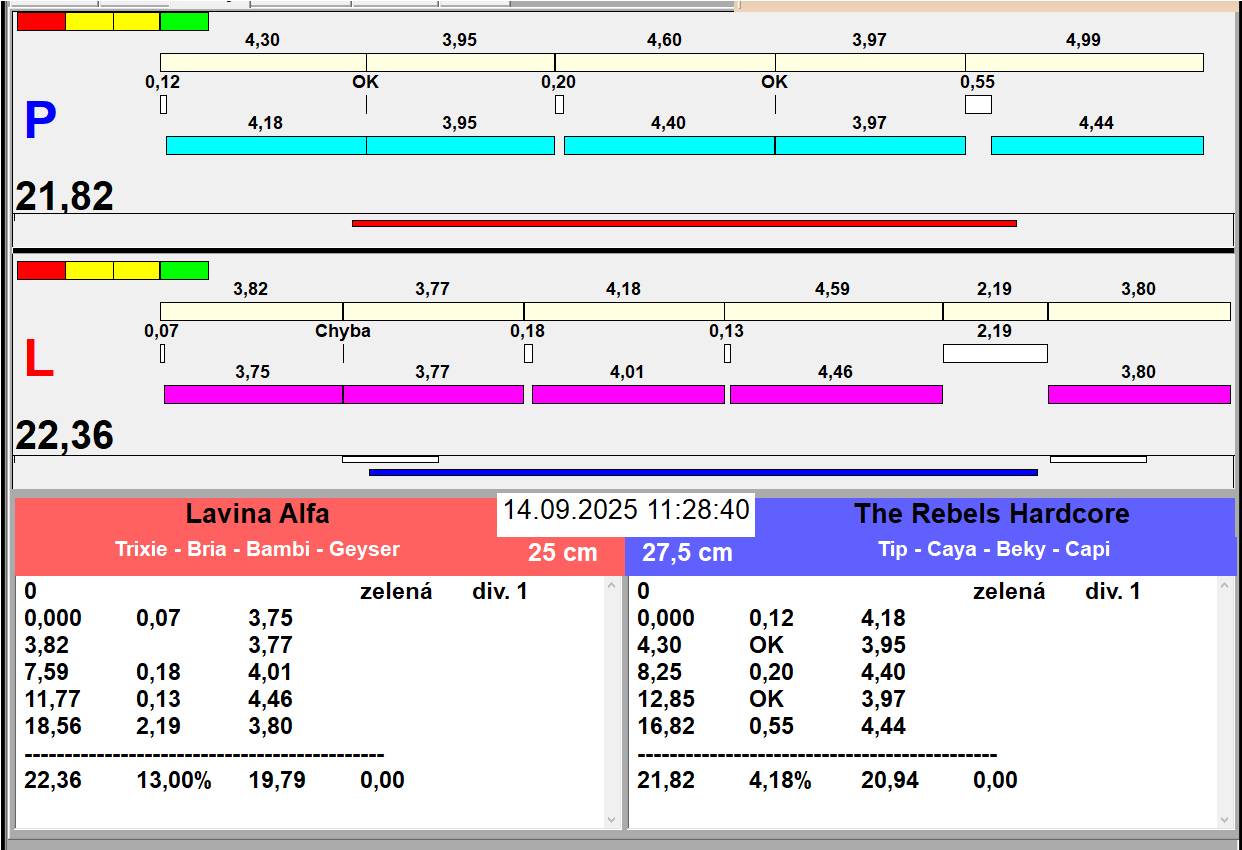
Task: Click the long blue bar below lane L
Action: click(x=703, y=472)
